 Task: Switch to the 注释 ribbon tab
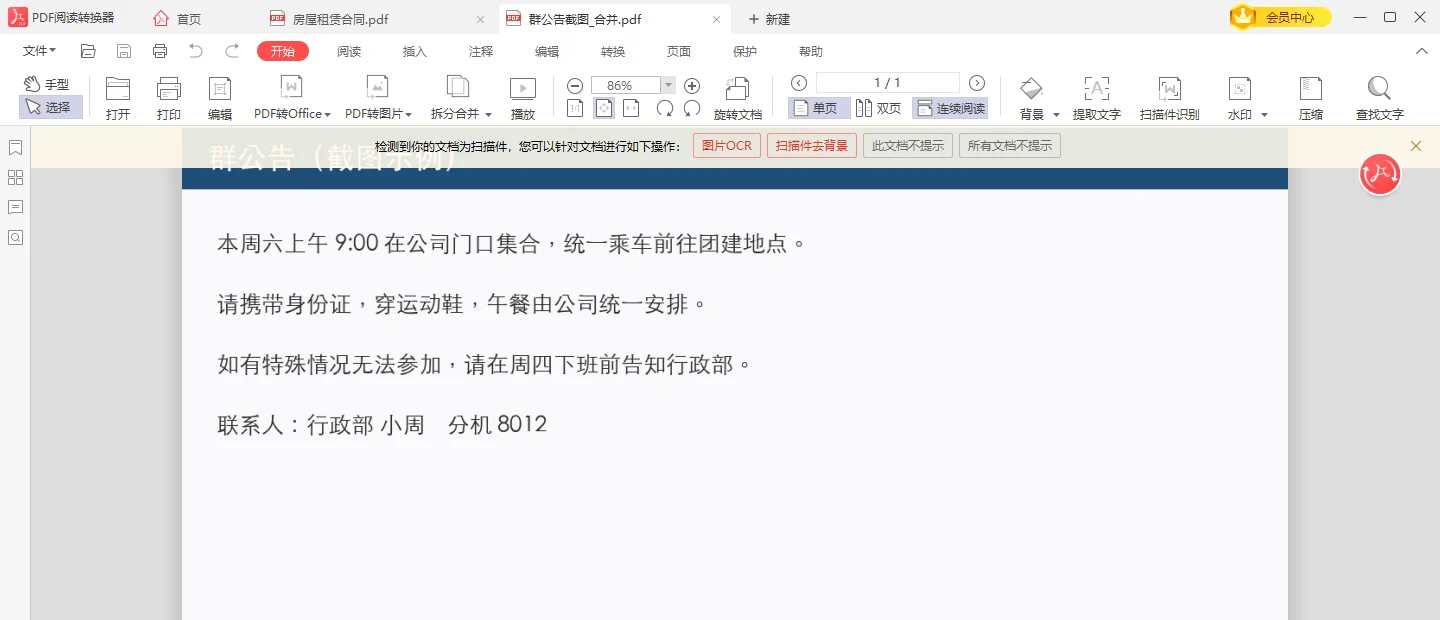(481, 51)
